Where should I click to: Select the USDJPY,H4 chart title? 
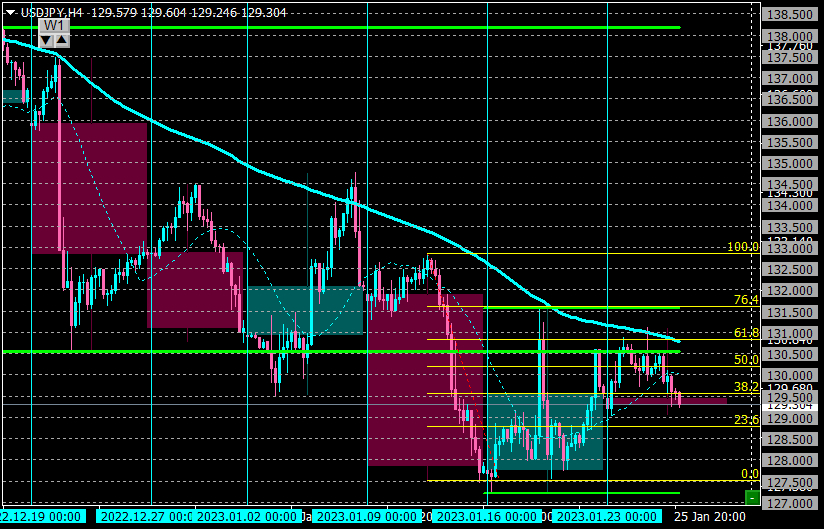pyautogui.click(x=52, y=13)
